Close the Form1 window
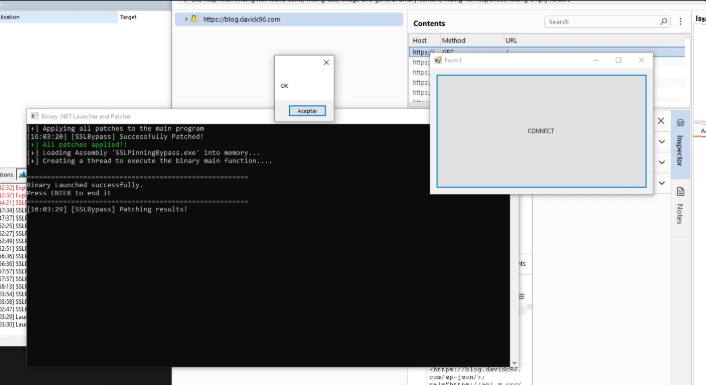This screenshot has height=385, width=706. pyautogui.click(x=641, y=60)
